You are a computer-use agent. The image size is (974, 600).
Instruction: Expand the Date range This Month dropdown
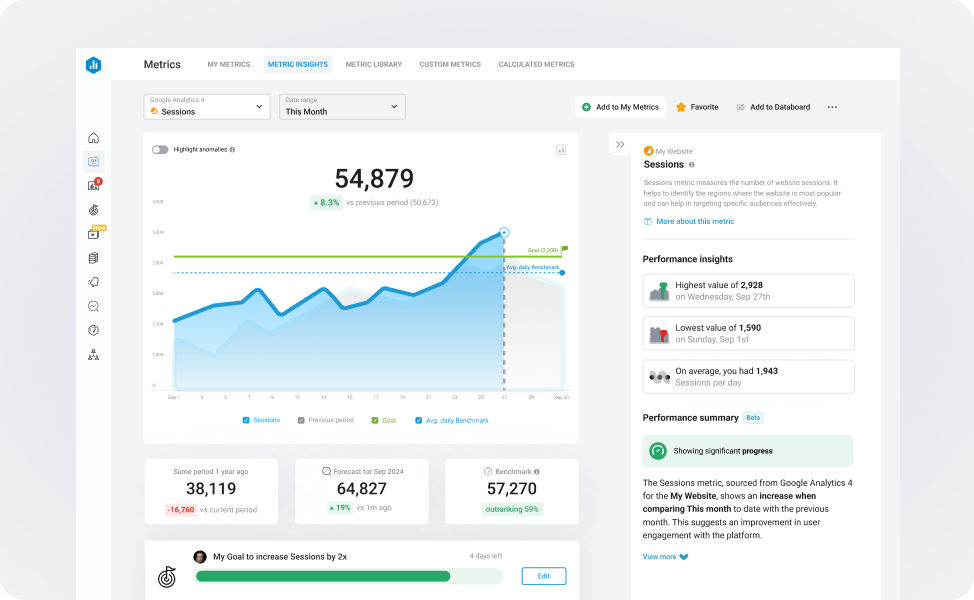[x=341, y=106]
